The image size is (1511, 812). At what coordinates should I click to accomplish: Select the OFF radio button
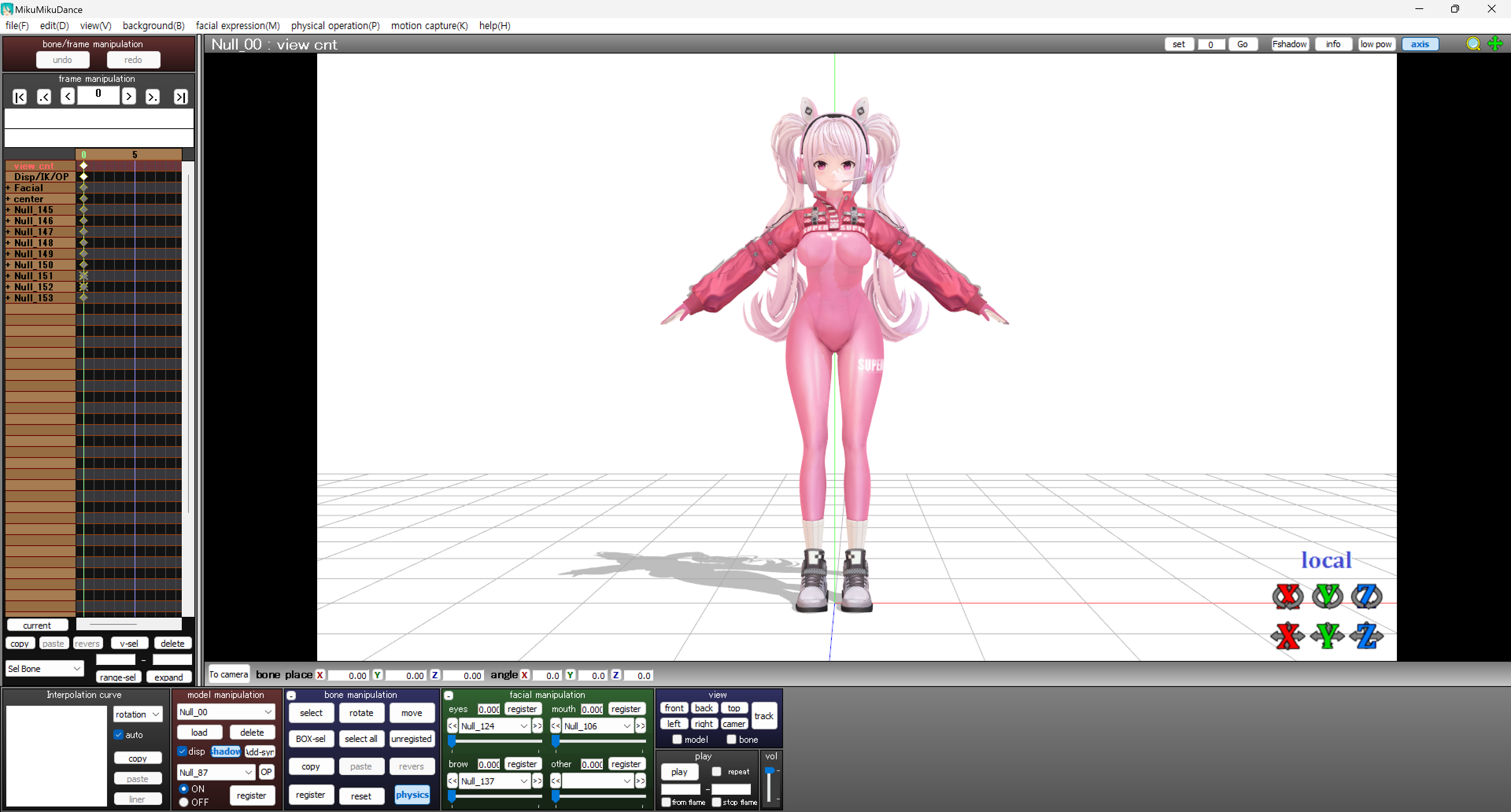tap(184, 802)
